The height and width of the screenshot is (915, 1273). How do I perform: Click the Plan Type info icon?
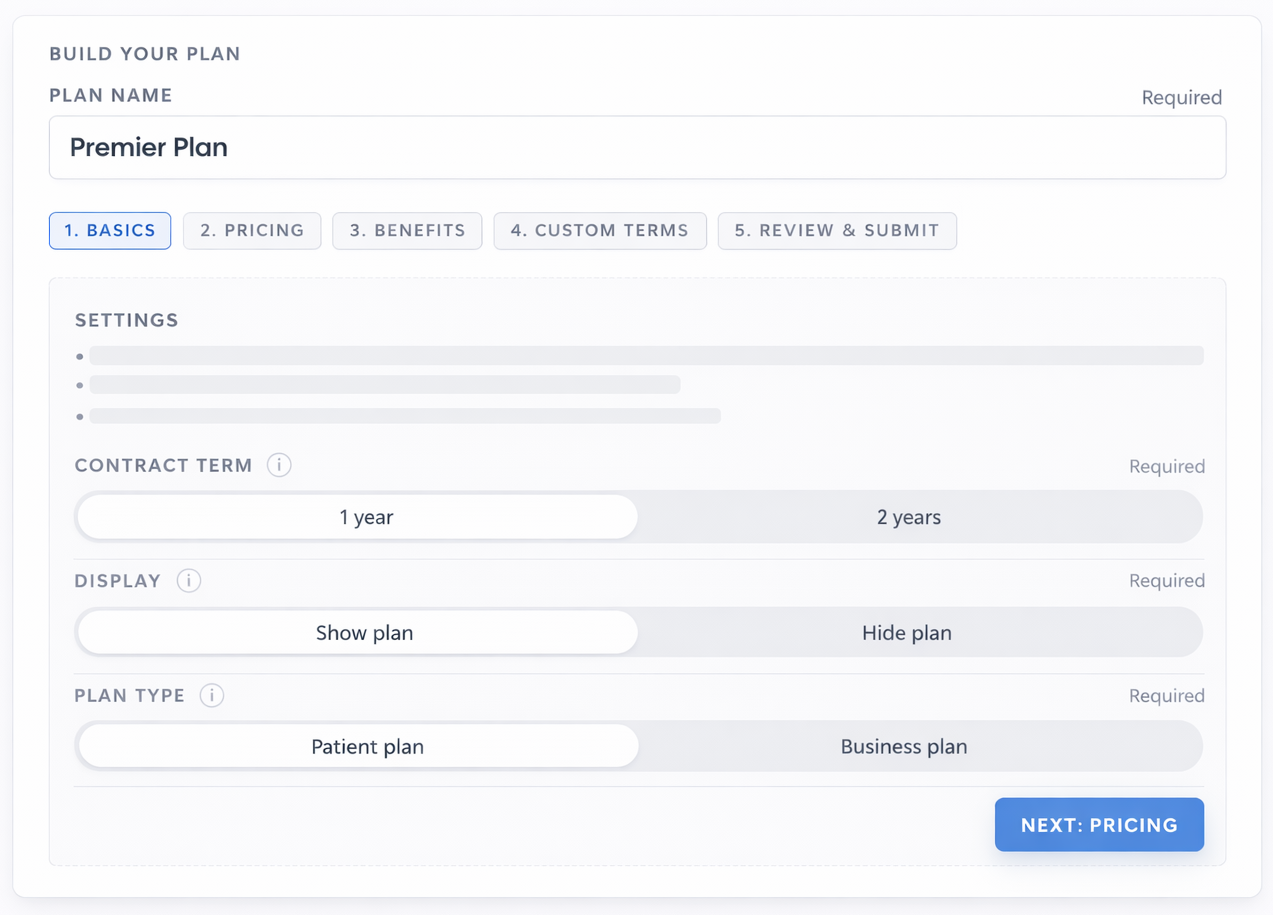212,696
